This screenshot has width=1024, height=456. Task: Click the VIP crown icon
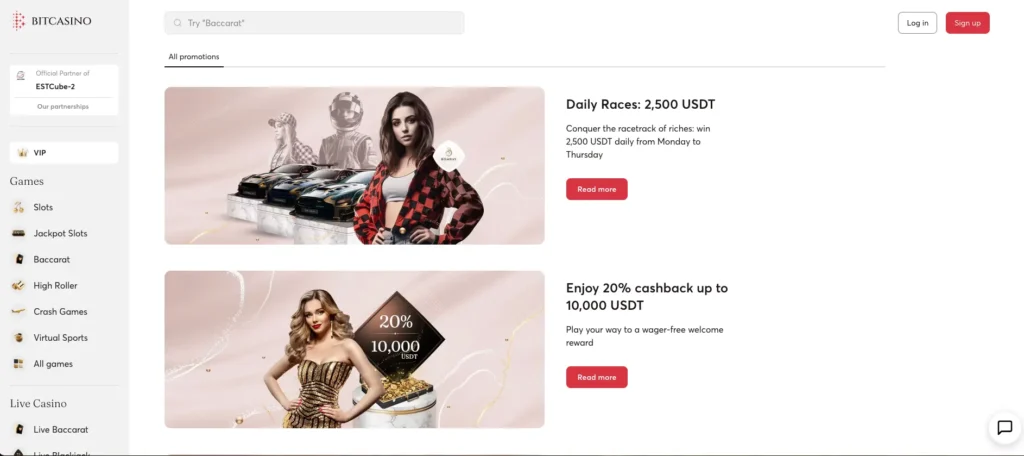23,153
